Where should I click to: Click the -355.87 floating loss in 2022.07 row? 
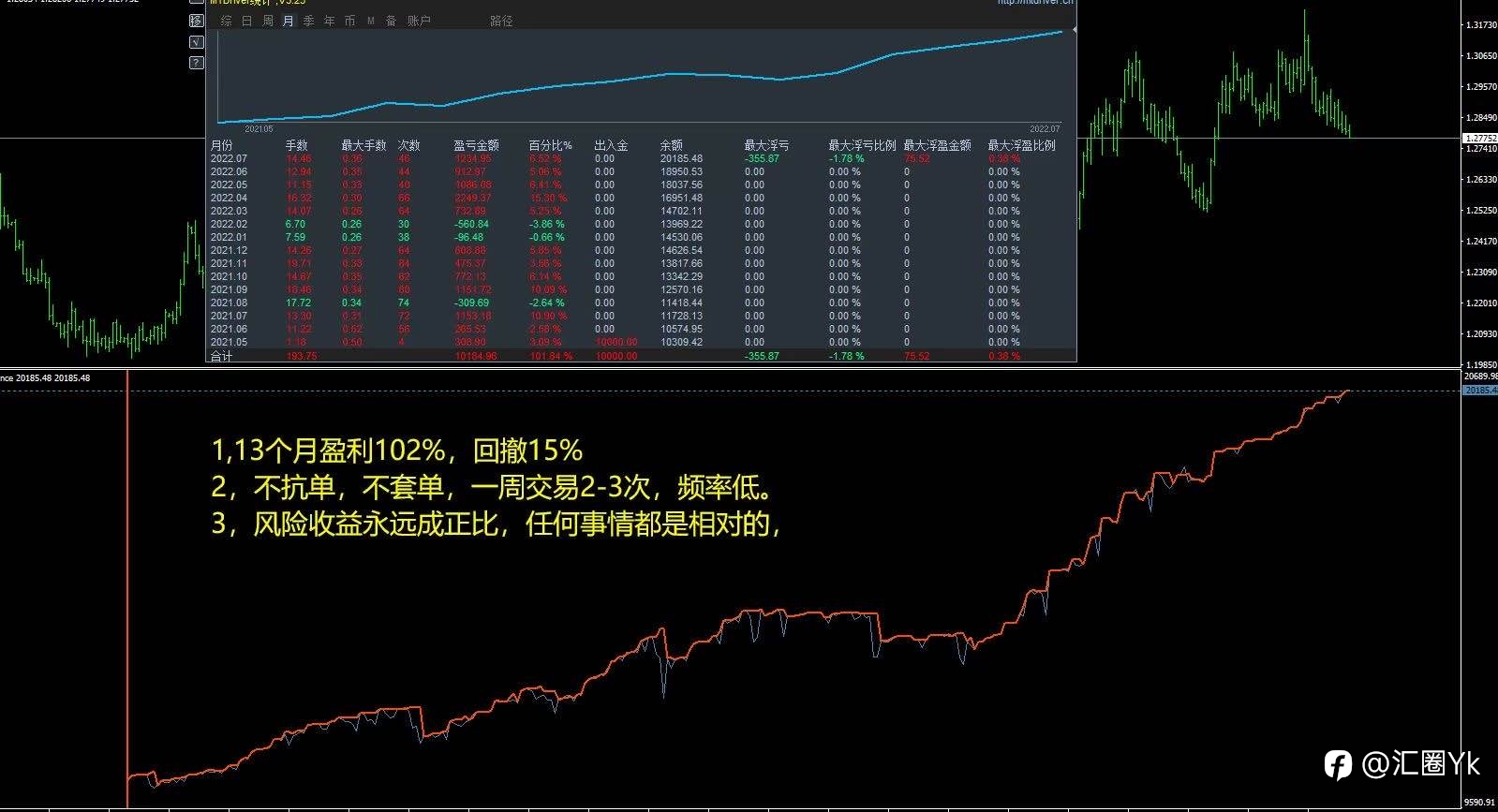point(762,158)
